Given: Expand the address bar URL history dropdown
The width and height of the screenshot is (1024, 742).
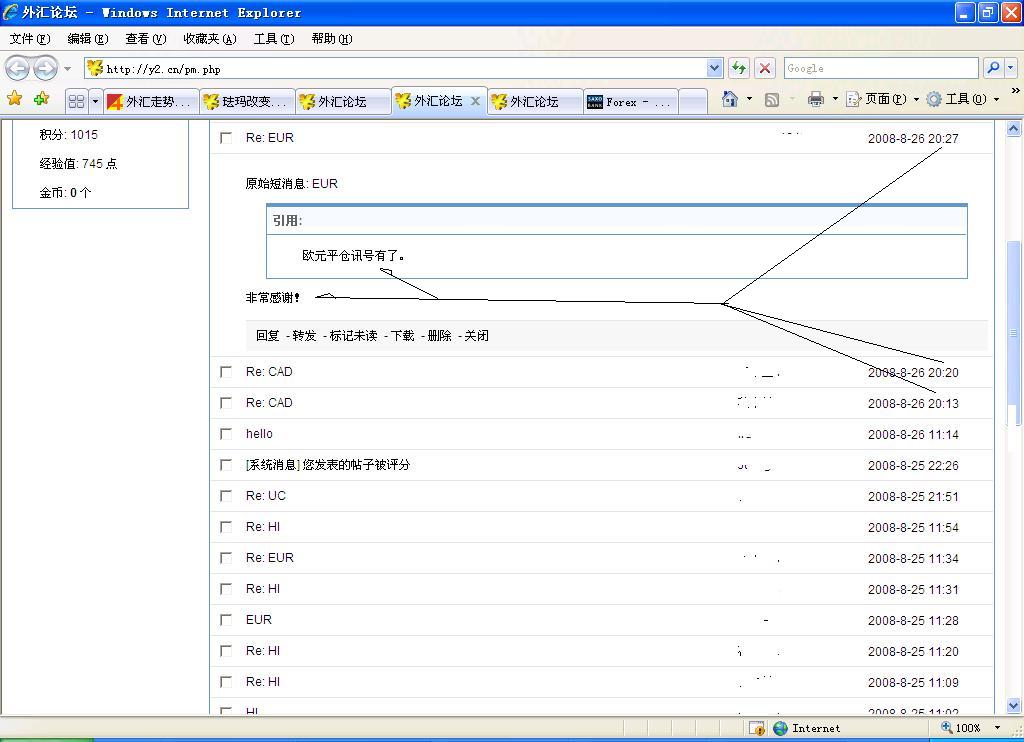Looking at the screenshot, I should (714, 68).
